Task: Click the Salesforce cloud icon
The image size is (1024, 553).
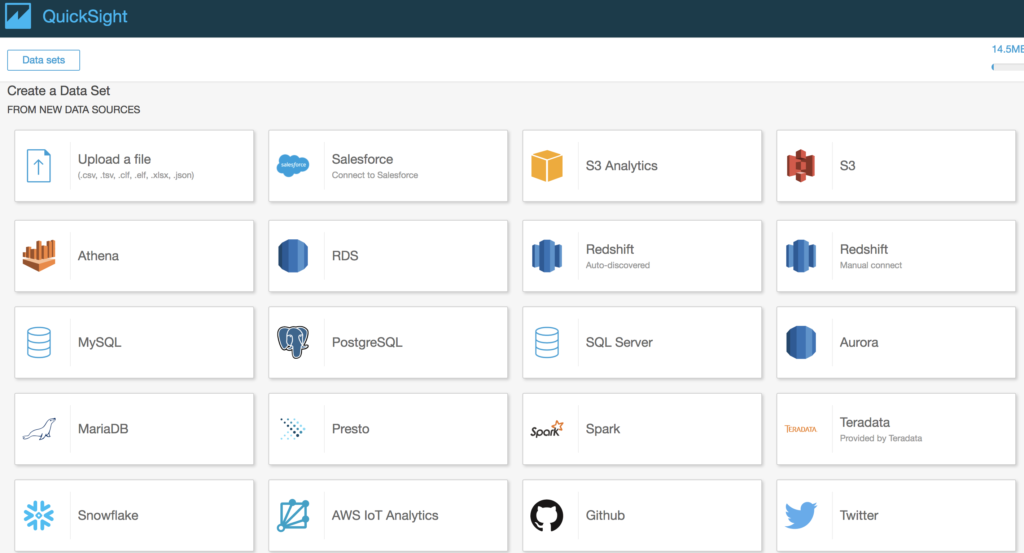Action: pos(293,166)
